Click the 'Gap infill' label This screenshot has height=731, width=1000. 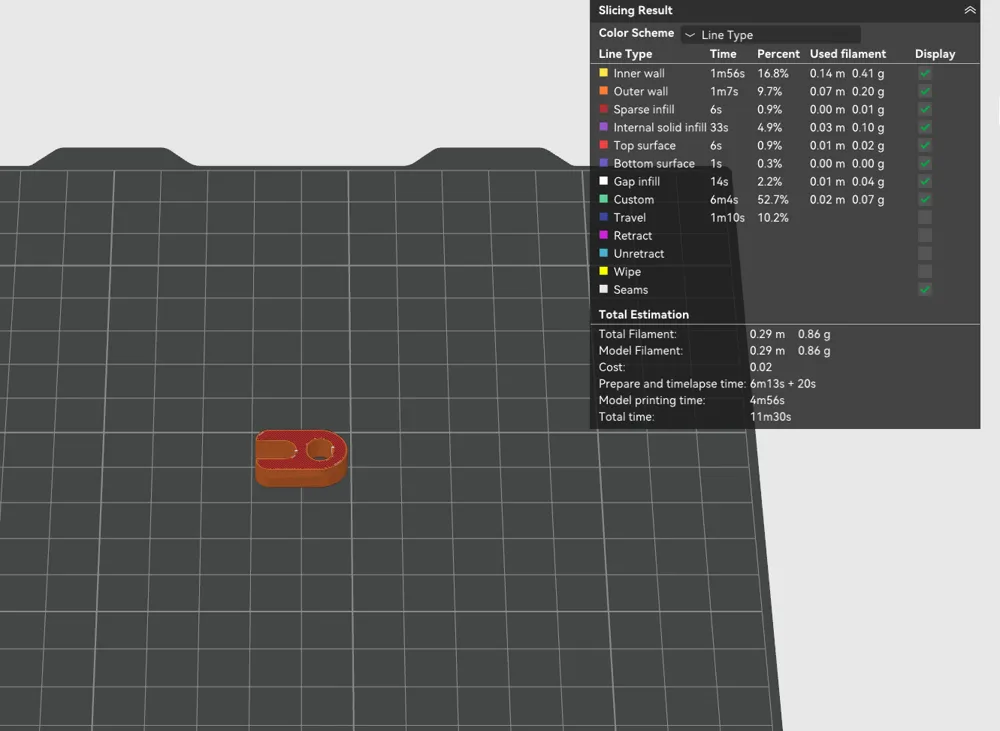tap(636, 181)
